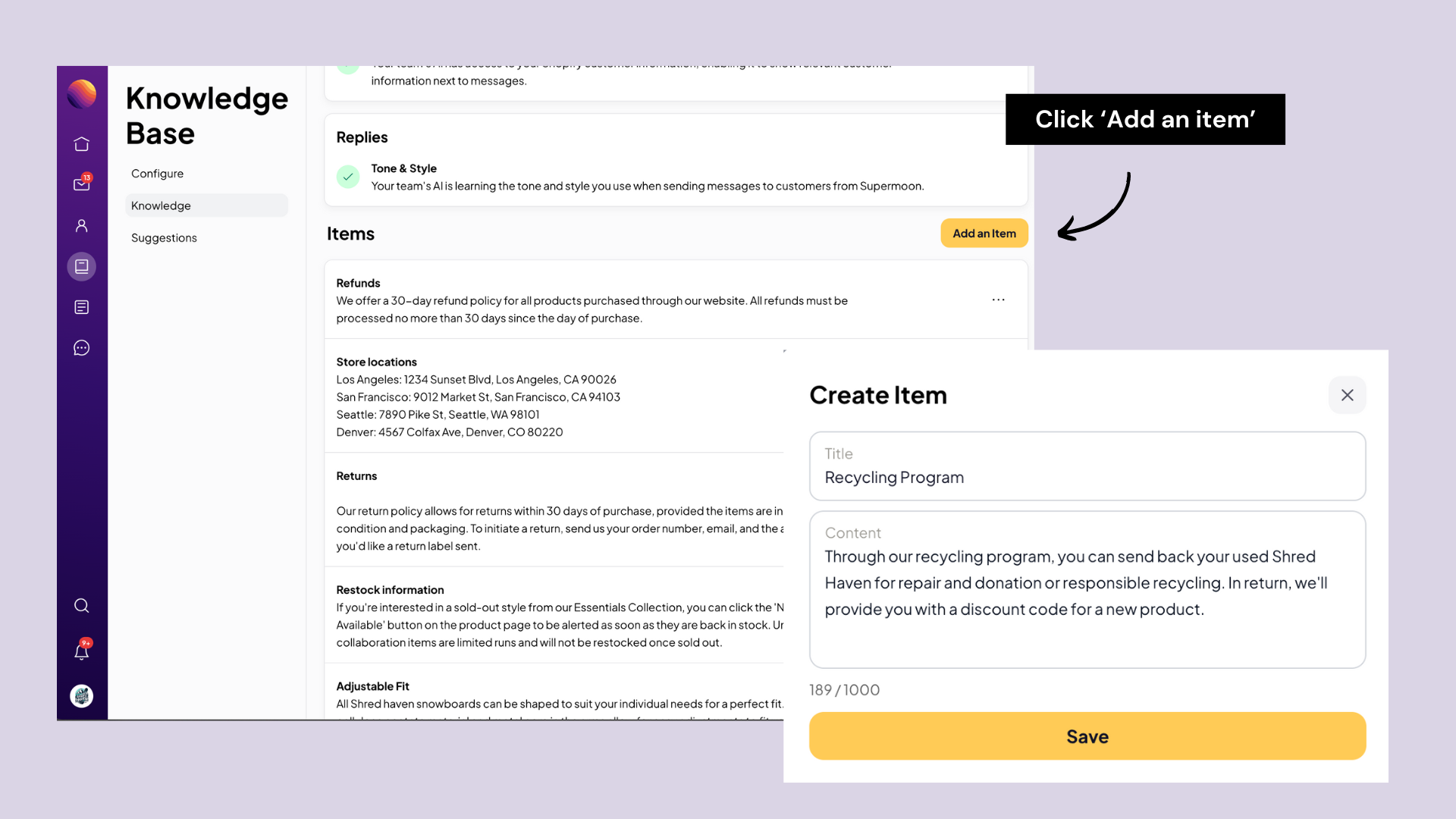
Task: Click the Inbox icon in sidebar
Action: (82, 184)
